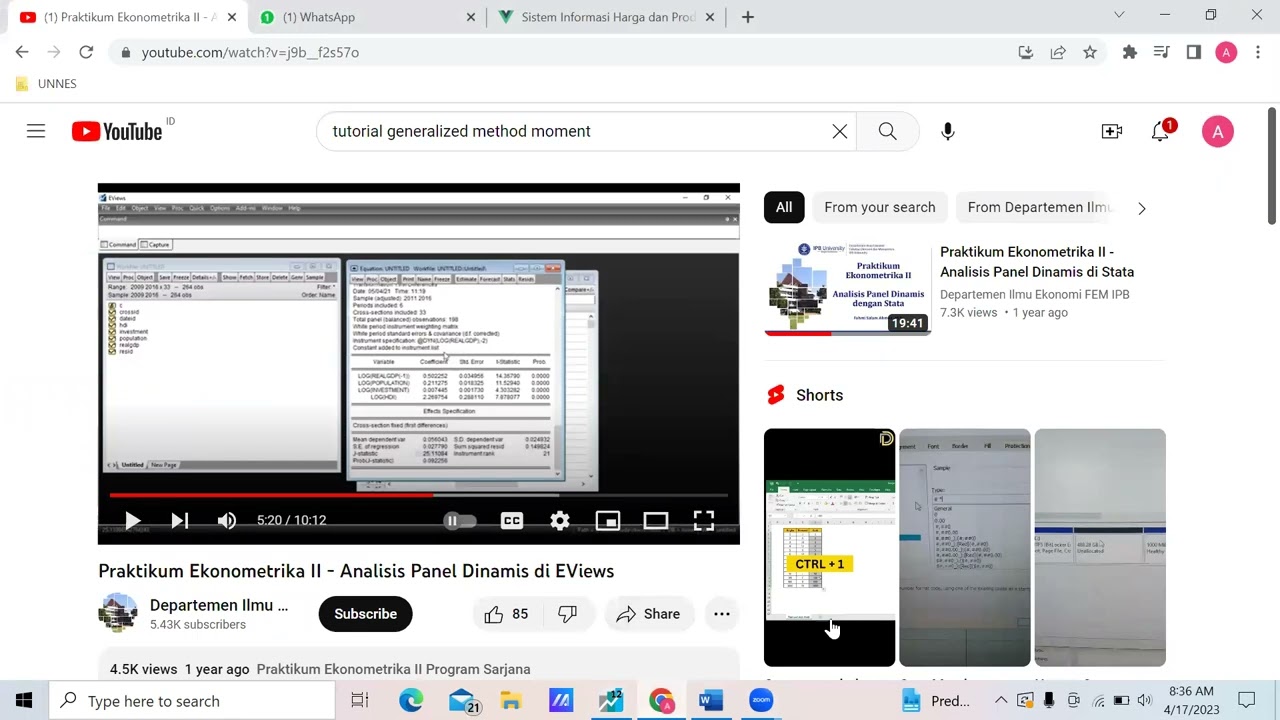Viewport: 1280px width, 720px height.
Task: Open the YouTube hamburger guide menu
Action: point(36,131)
